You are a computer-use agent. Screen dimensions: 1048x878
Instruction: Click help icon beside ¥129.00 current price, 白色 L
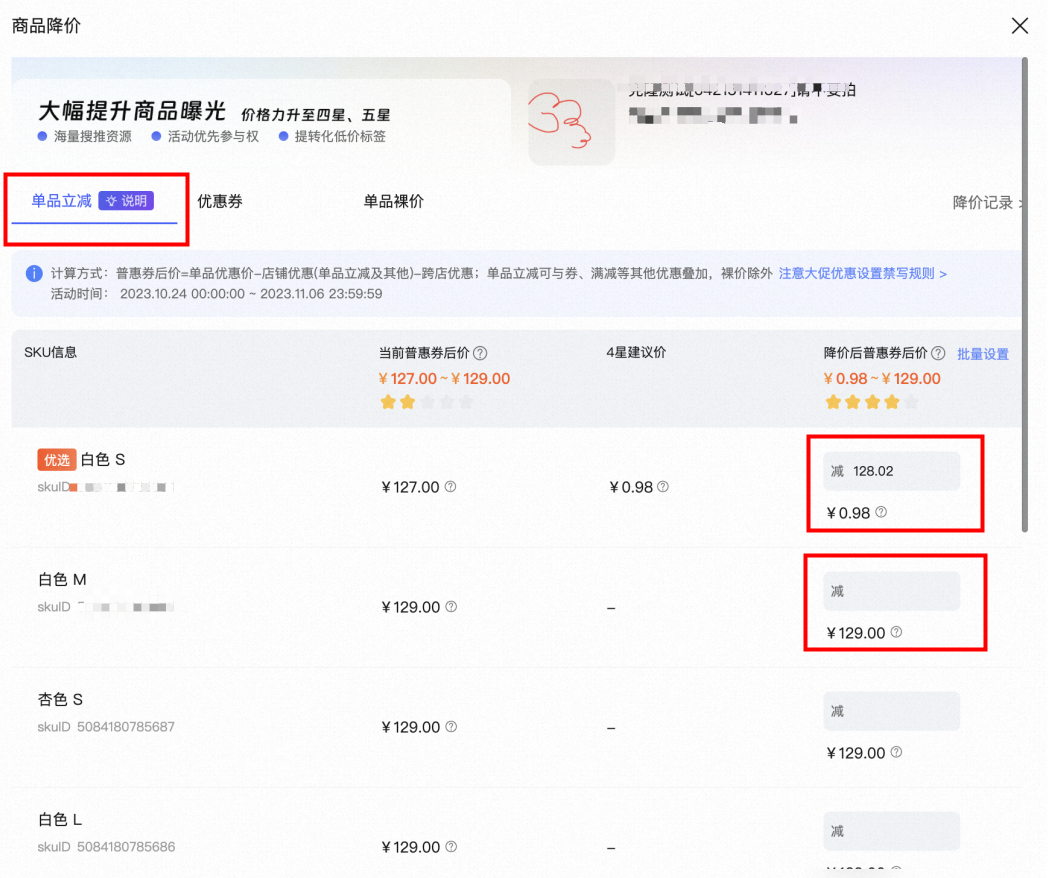pos(451,847)
